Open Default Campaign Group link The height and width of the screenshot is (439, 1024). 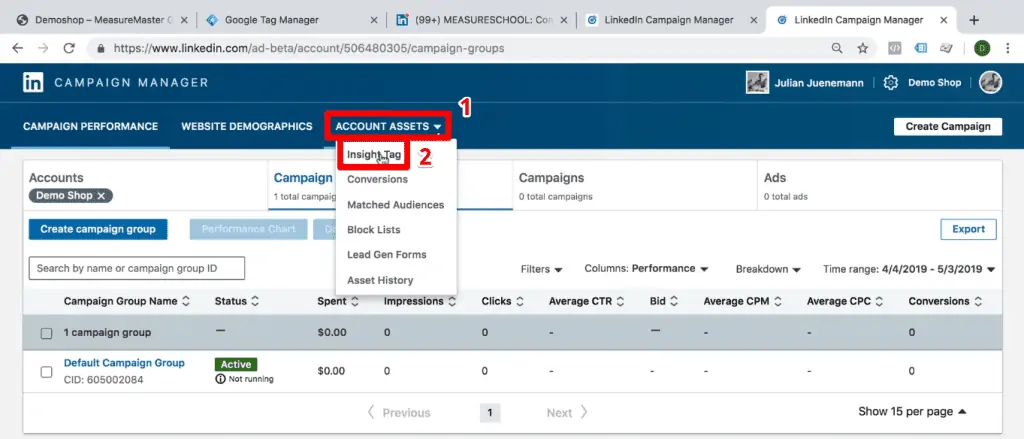pos(124,363)
